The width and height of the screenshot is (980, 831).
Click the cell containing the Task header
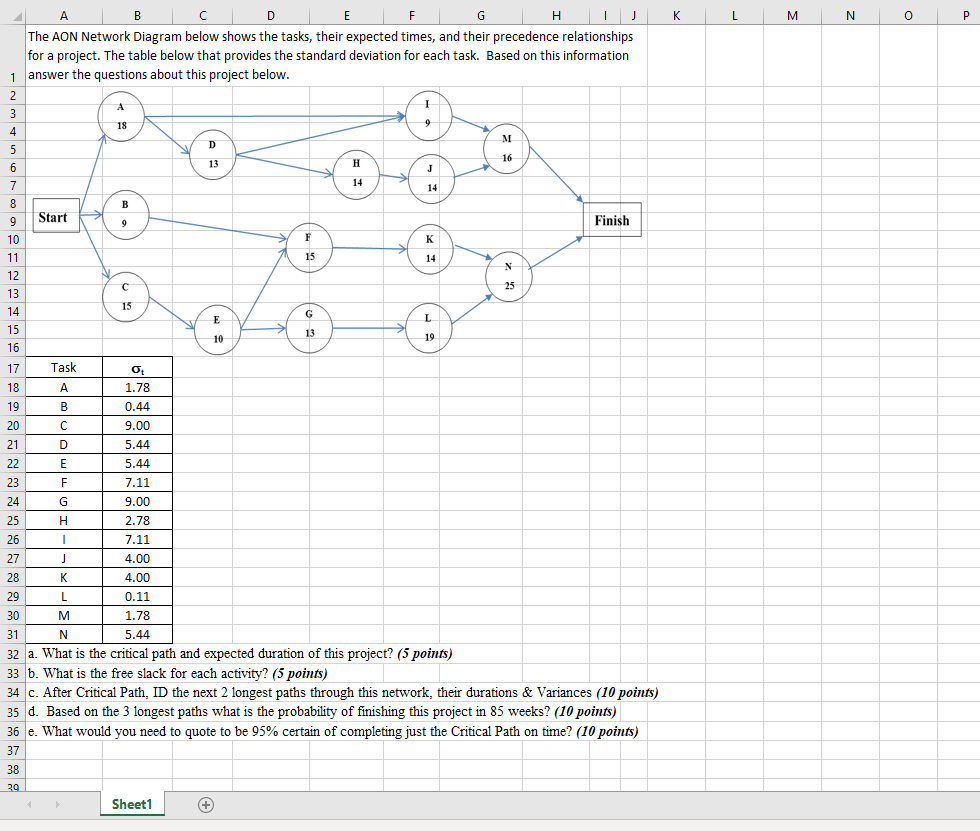click(64, 367)
